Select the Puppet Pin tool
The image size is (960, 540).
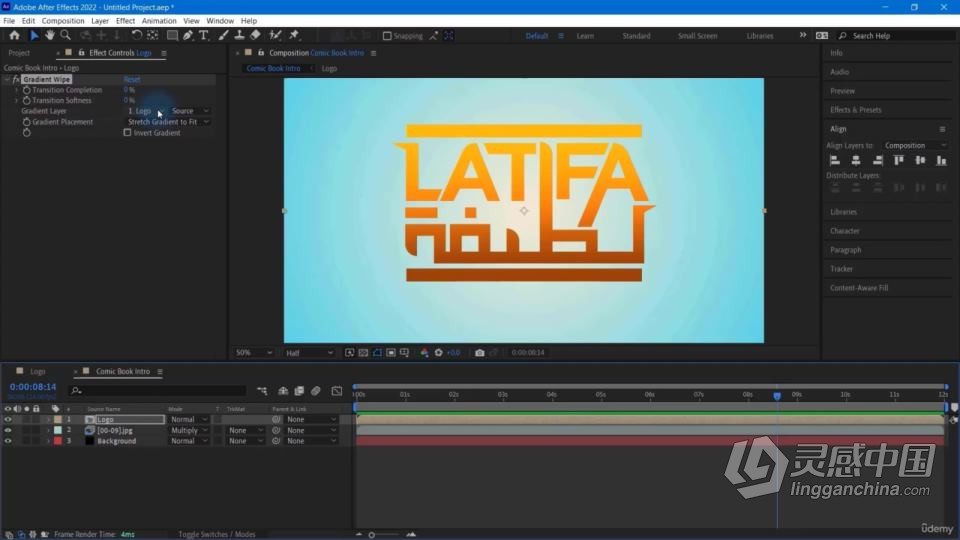(x=294, y=36)
